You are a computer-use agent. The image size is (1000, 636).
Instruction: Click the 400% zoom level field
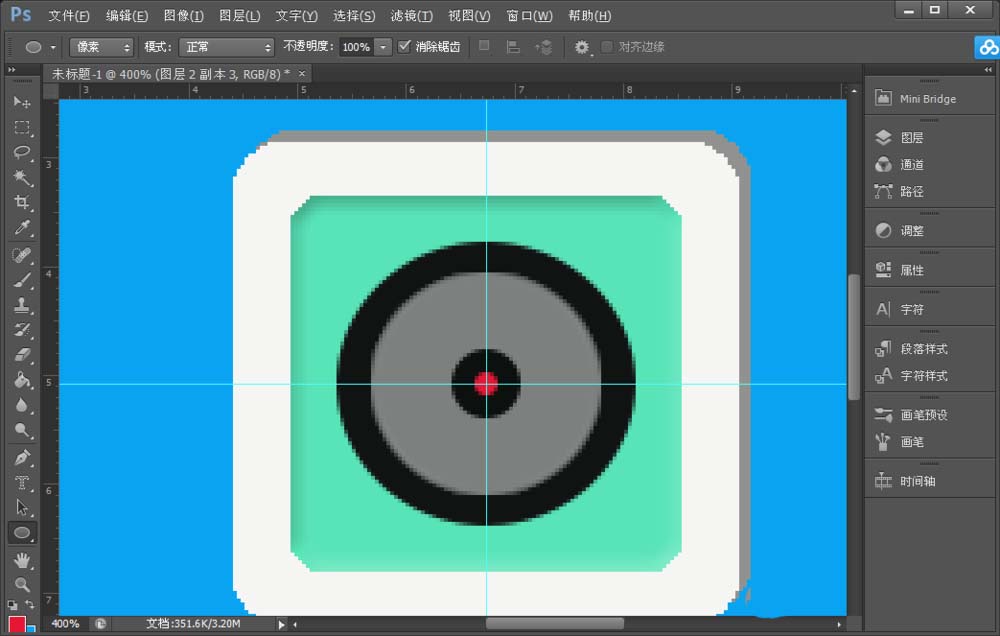coord(66,624)
